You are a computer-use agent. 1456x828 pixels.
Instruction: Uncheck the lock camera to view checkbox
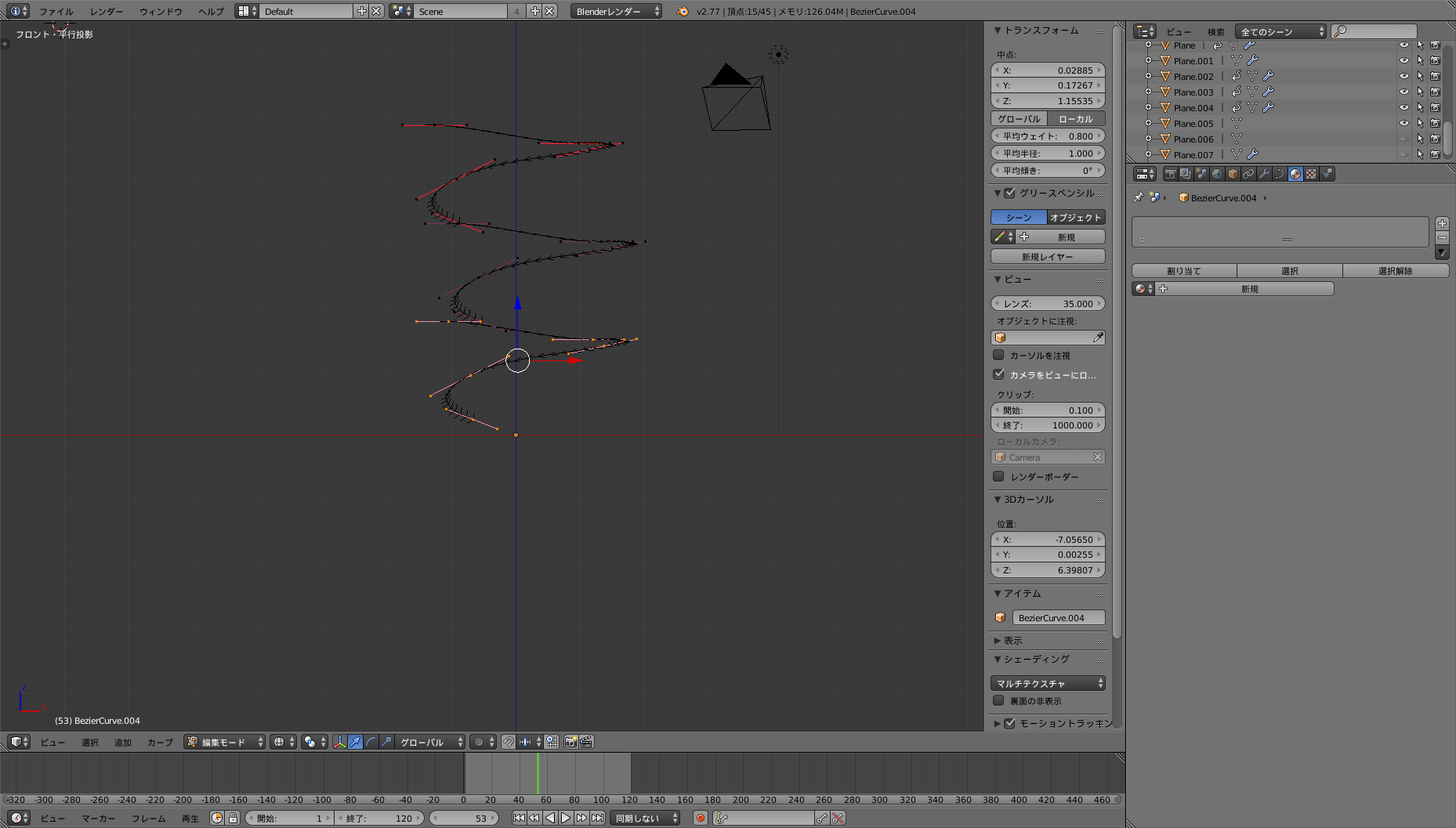click(998, 374)
